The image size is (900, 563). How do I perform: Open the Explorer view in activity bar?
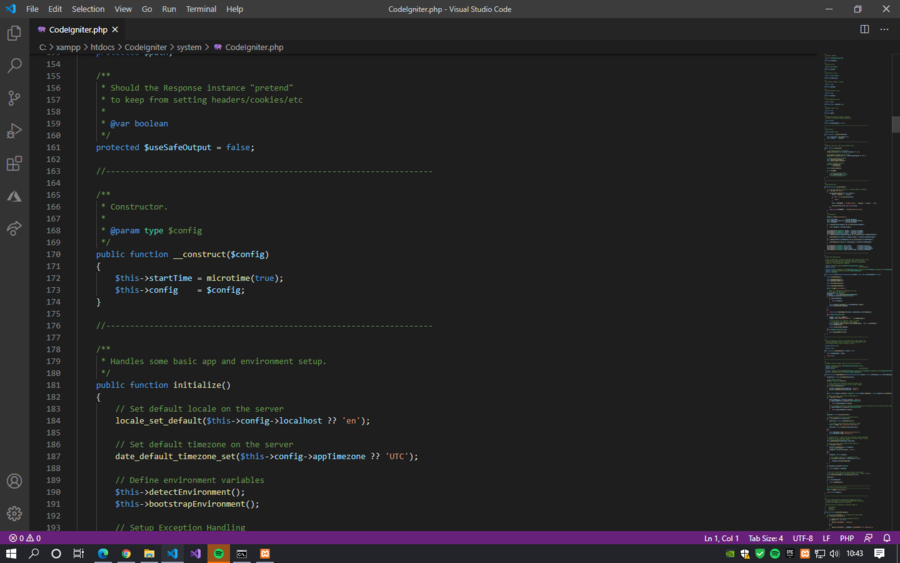pos(14,33)
